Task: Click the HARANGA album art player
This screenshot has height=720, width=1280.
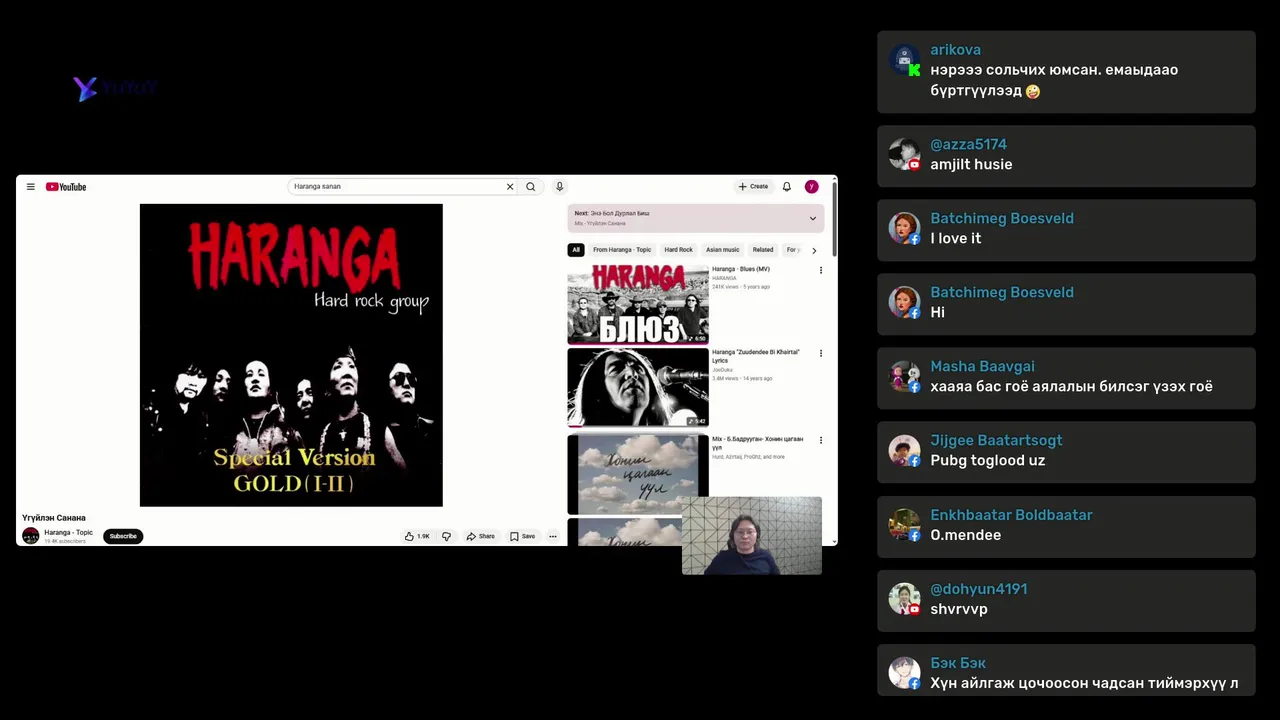Action: coord(291,355)
